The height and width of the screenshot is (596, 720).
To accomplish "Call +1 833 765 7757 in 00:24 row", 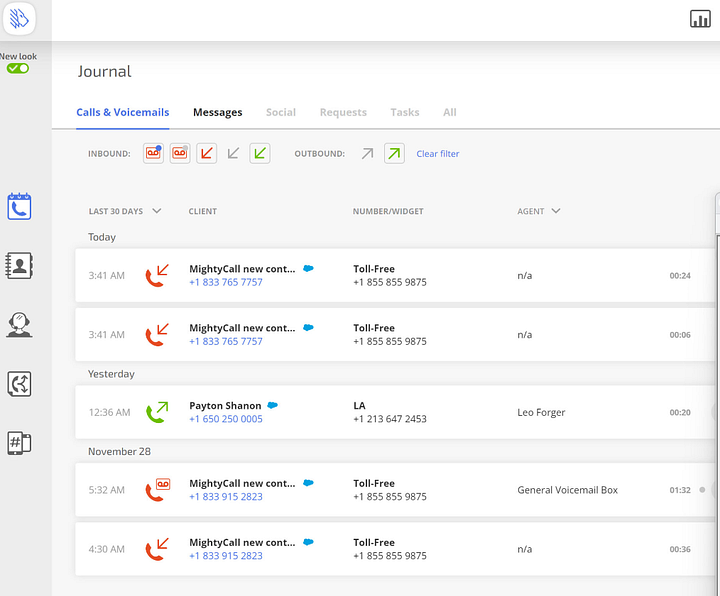I will click(226, 282).
